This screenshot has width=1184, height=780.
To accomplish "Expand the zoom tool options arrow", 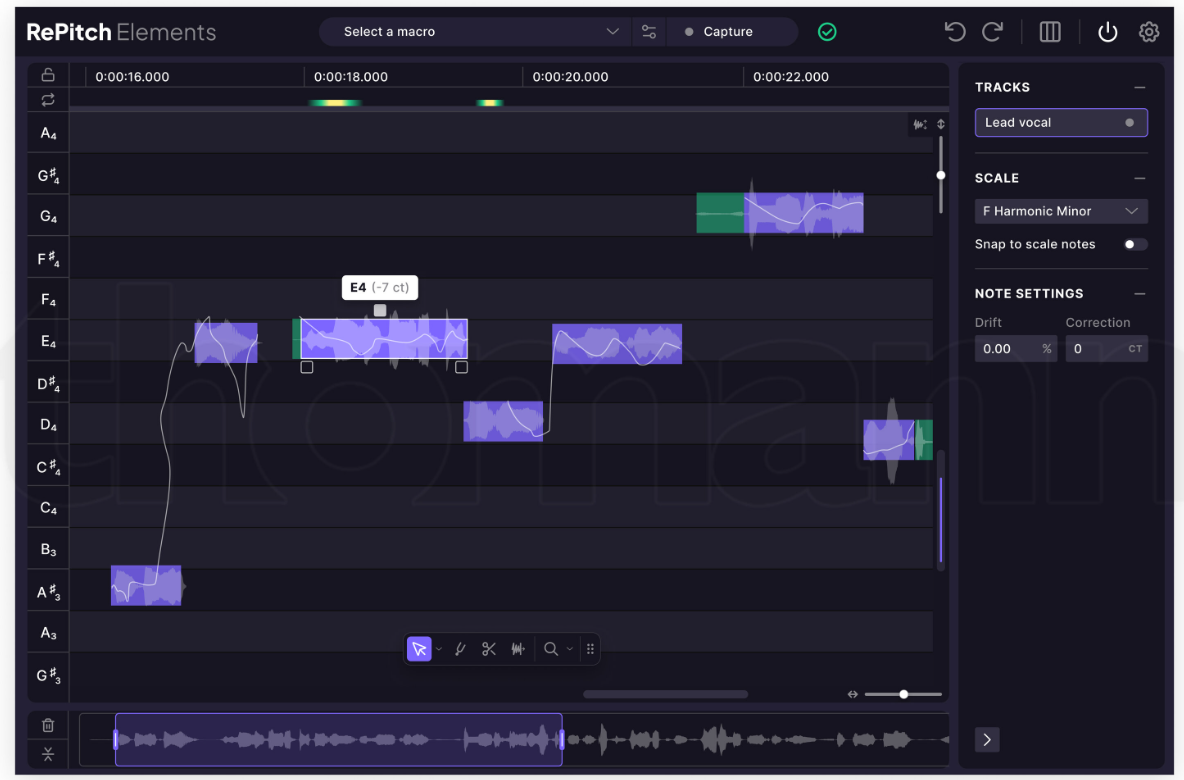I will coord(570,649).
